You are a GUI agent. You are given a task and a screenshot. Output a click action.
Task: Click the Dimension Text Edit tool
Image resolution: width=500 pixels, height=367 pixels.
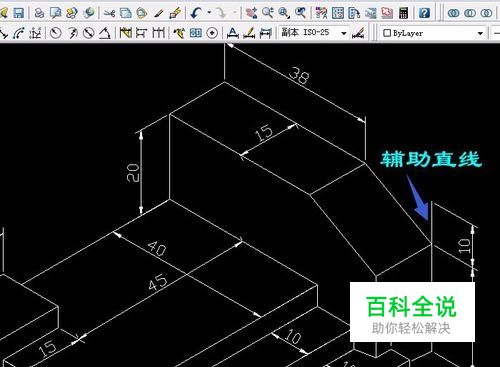[x=249, y=33]
